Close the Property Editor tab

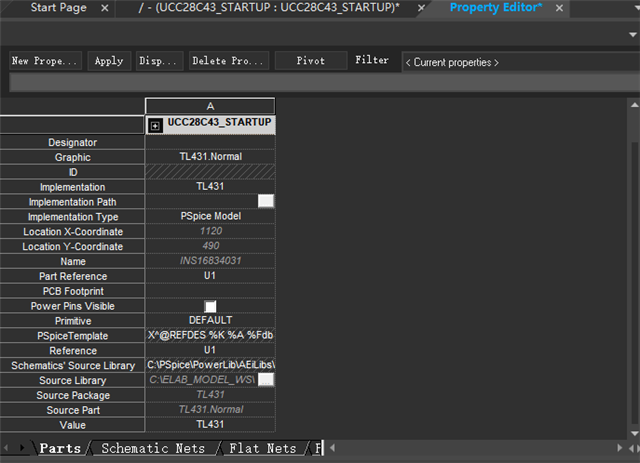(559, 8)
